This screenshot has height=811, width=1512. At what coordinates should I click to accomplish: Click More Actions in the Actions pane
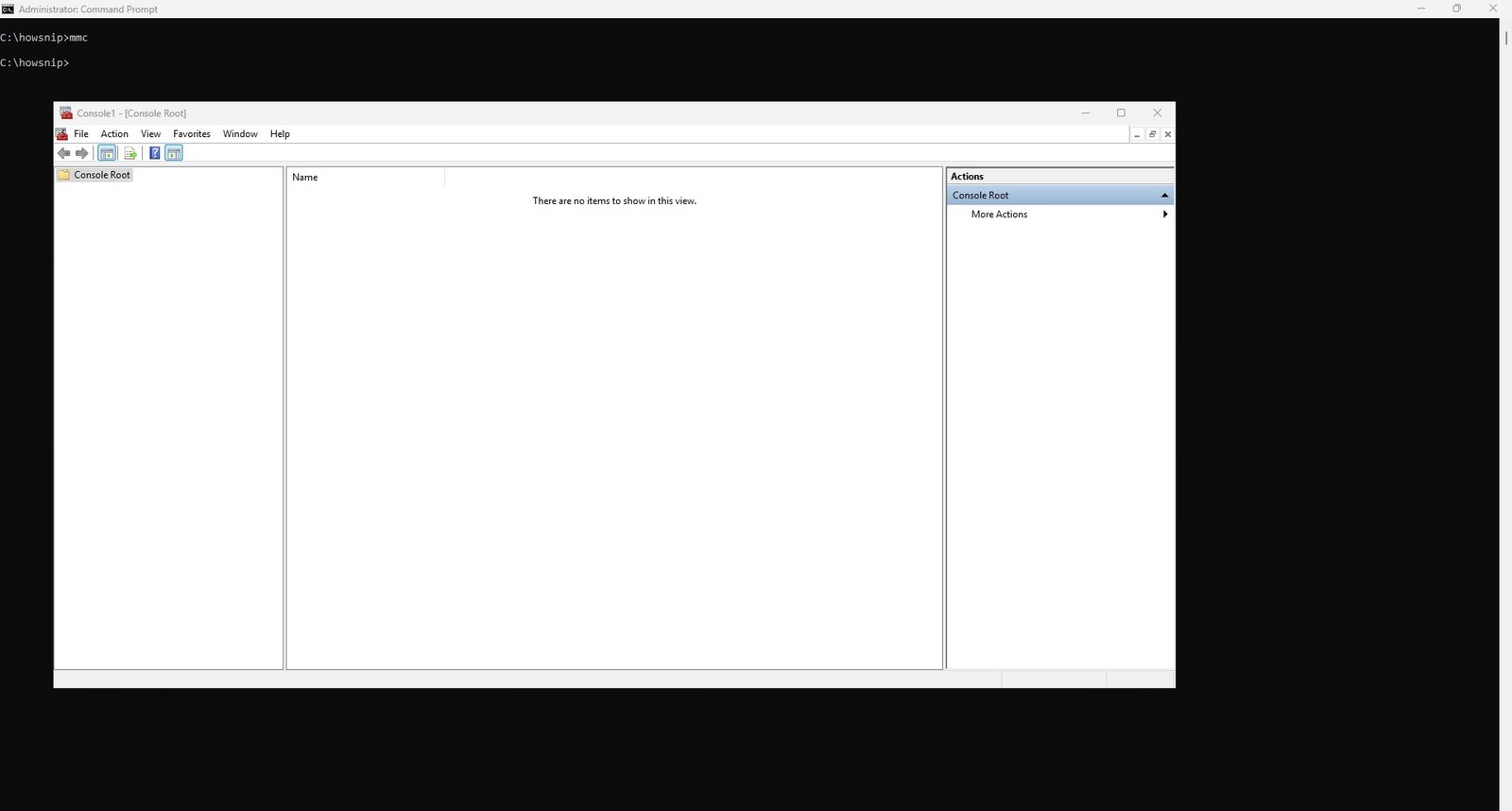(x=999, y=215)
